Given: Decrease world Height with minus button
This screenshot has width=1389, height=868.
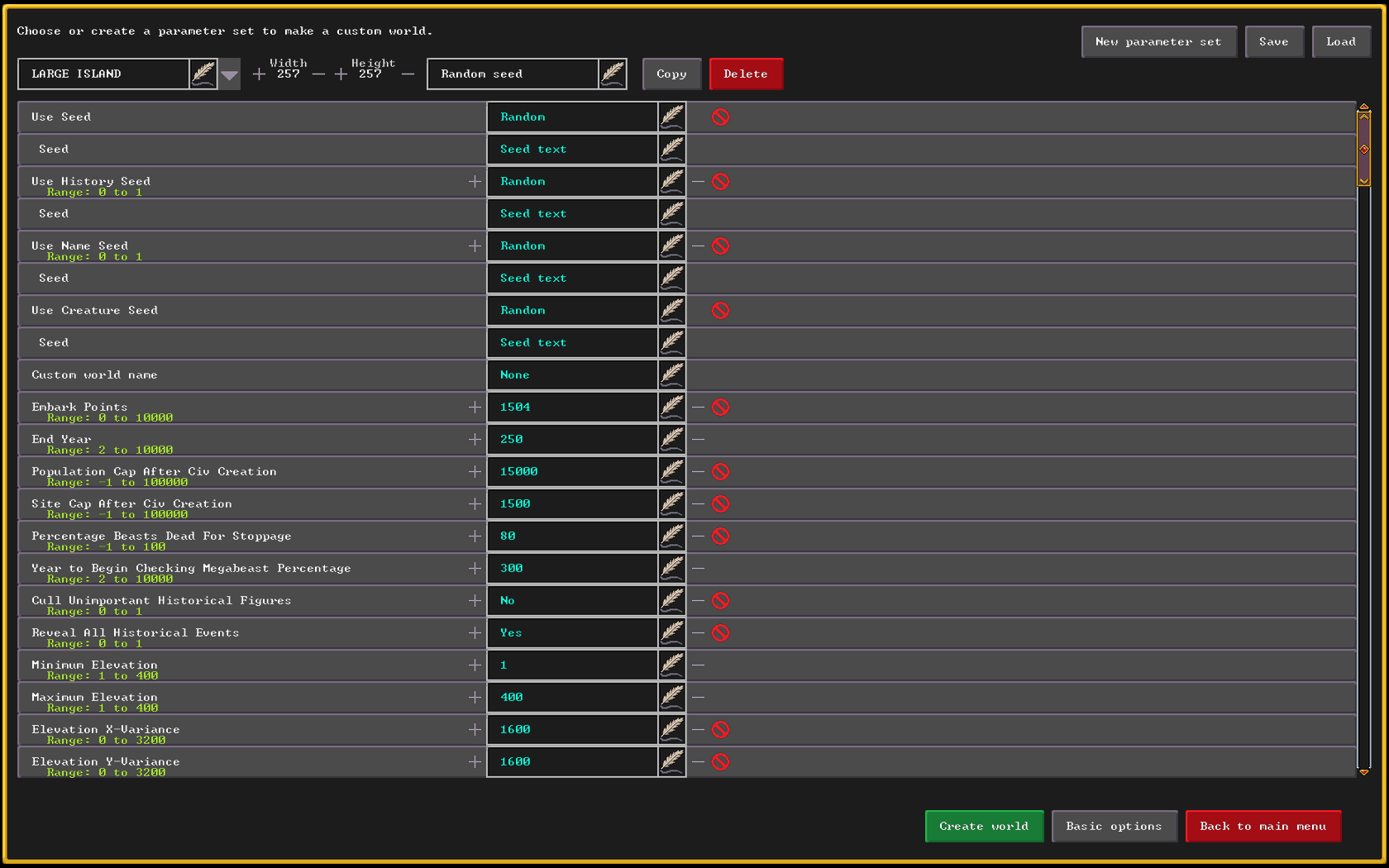Looking at the screenshot, I should click(x=408, y=74).
